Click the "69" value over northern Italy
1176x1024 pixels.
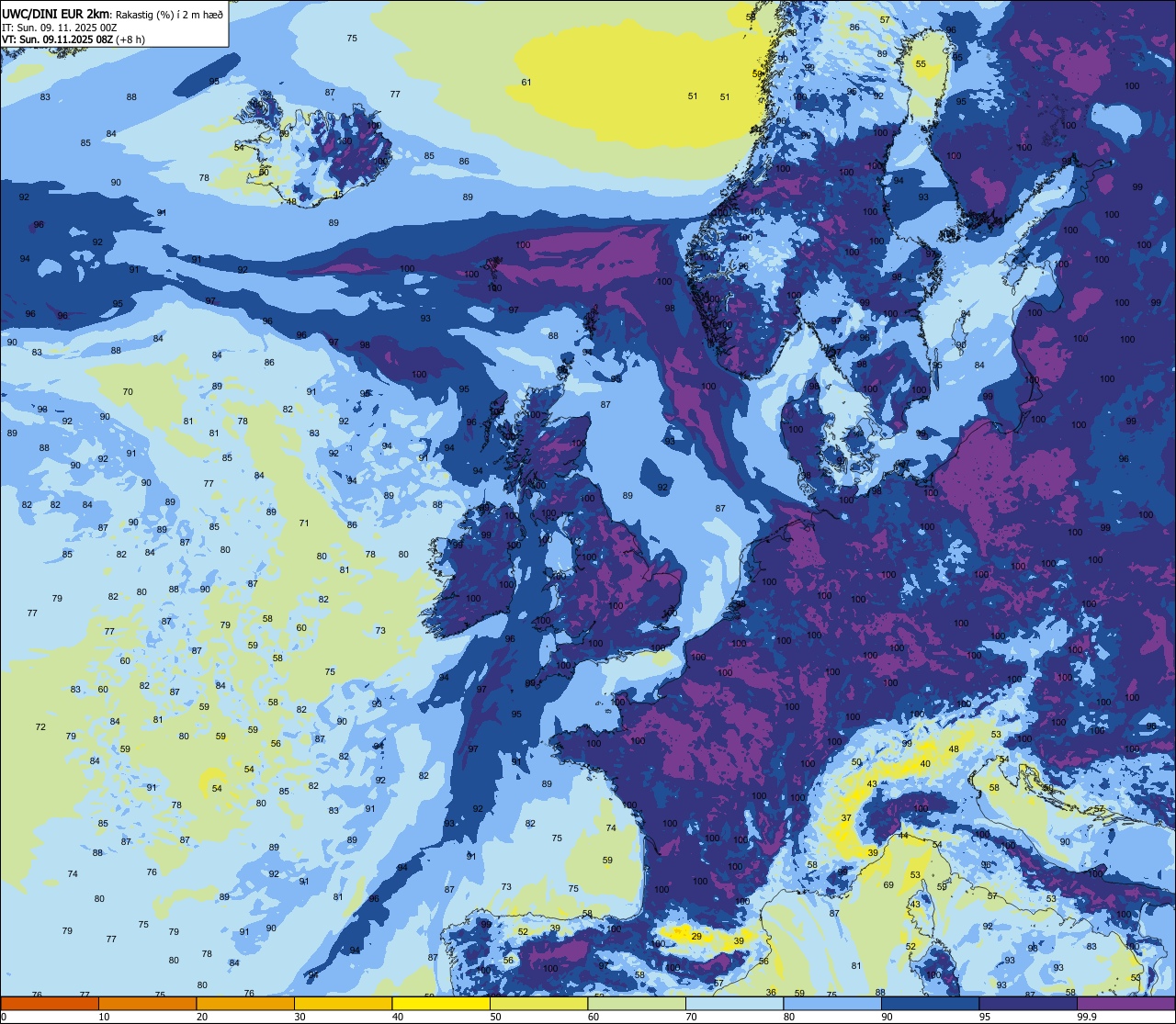888,884
